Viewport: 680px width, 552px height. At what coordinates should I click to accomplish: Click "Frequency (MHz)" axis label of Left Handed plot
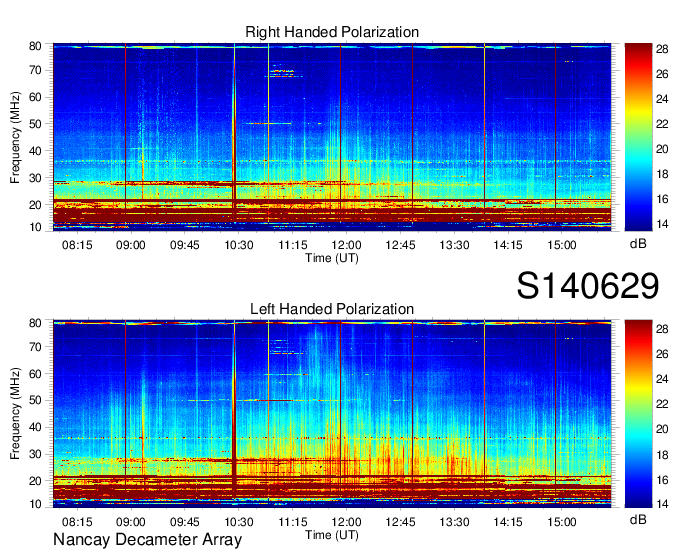coord(15,414)
